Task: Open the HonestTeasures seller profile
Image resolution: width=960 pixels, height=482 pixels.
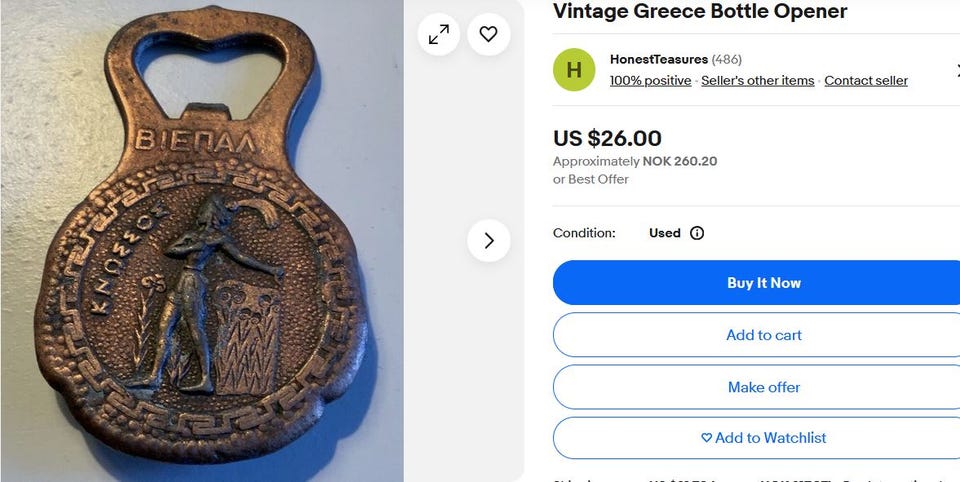Action: point(658,59)
